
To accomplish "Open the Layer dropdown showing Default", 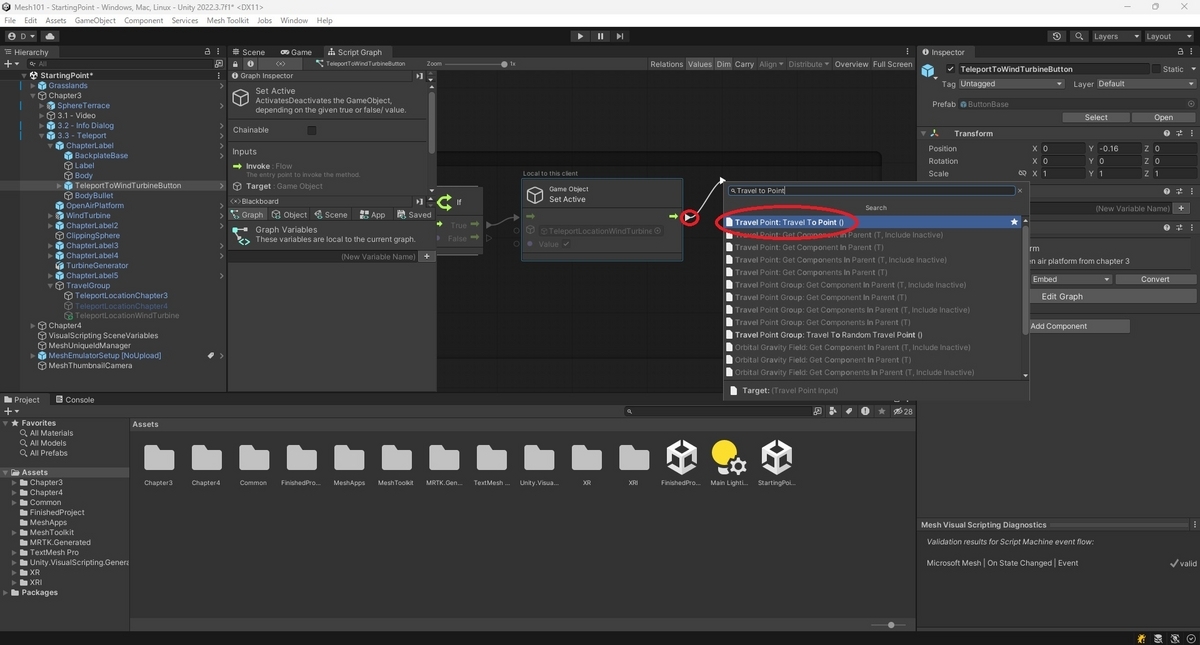I will 1146,84.
